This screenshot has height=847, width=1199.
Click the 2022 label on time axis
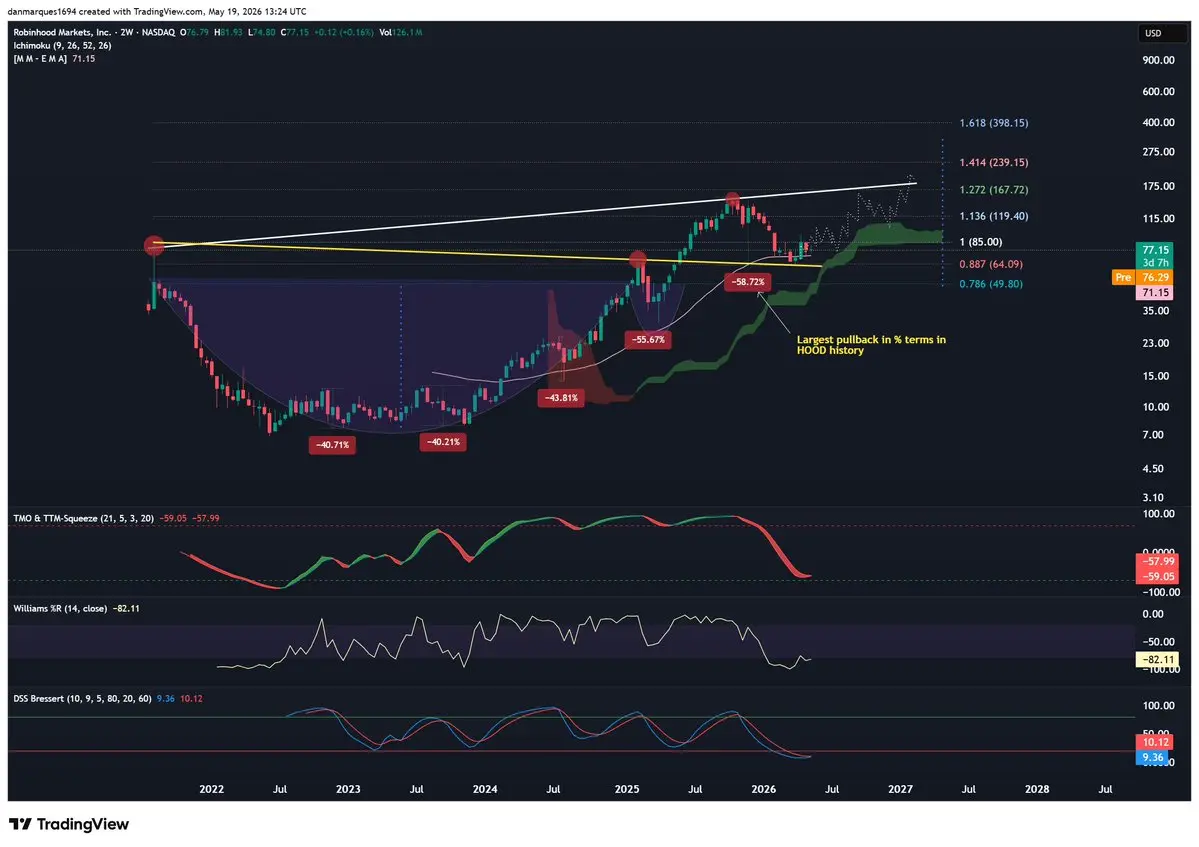pos(212,789)
